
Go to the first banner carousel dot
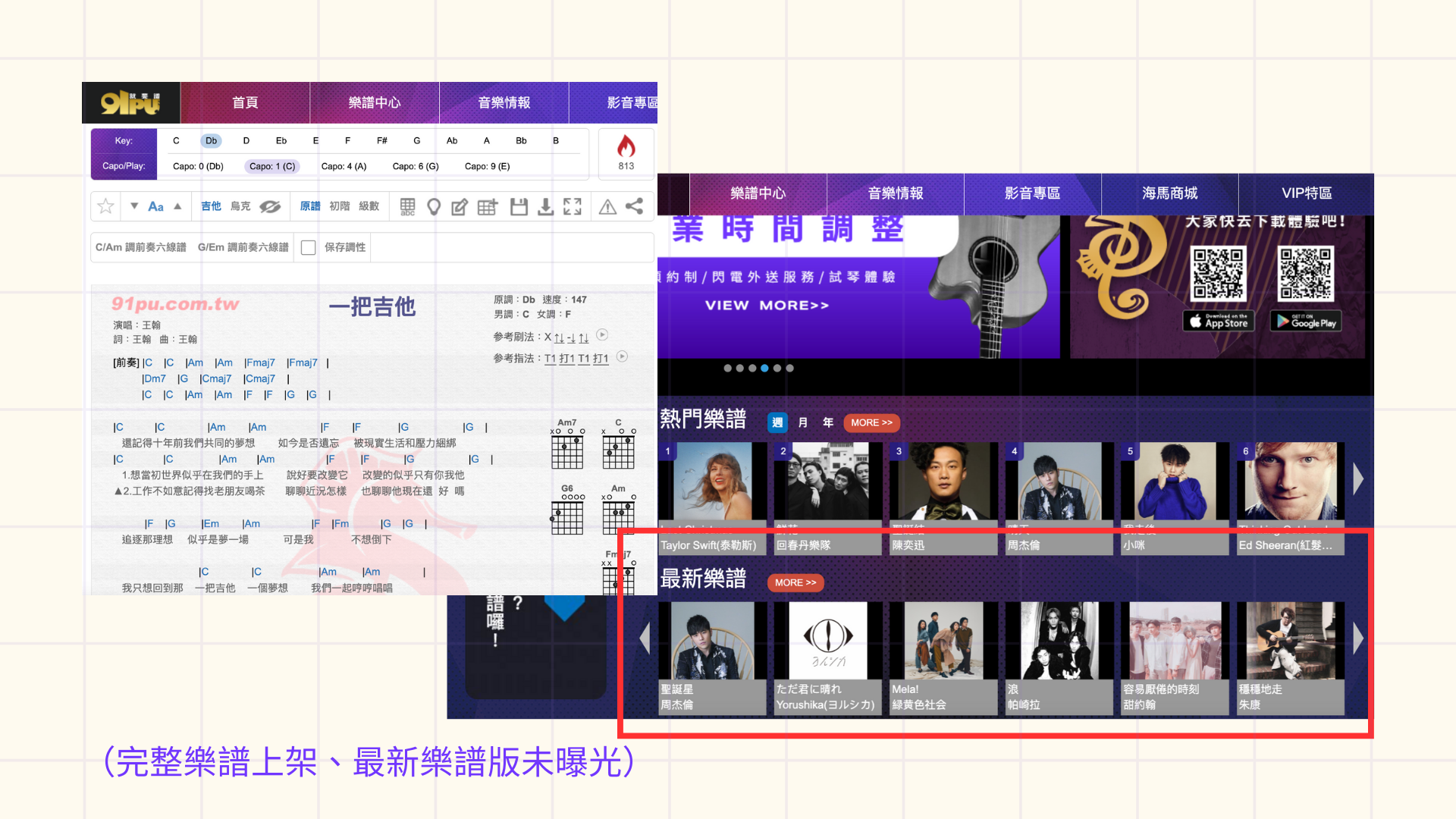727,368
